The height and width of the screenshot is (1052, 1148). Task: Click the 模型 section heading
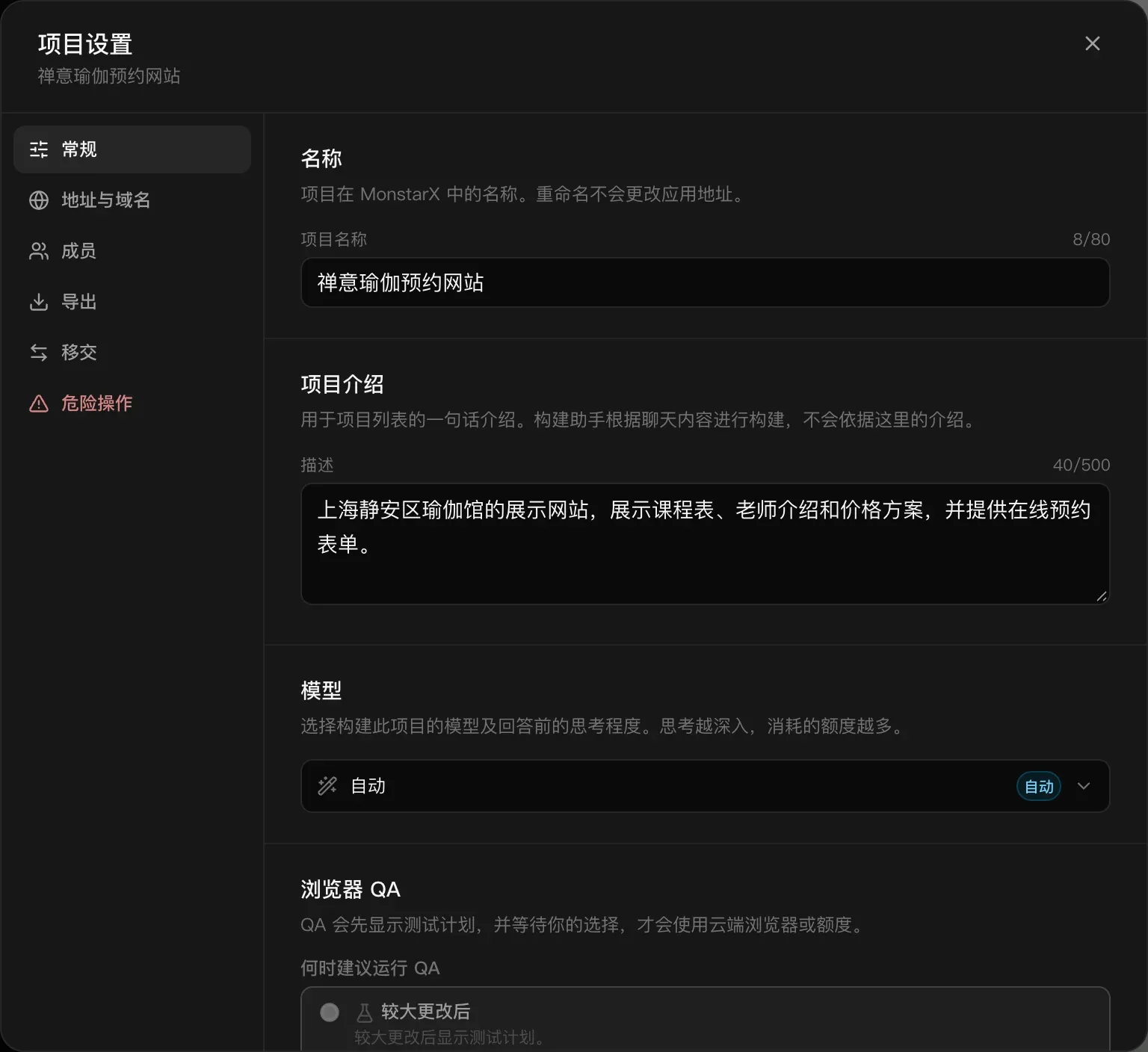[321, 690]
